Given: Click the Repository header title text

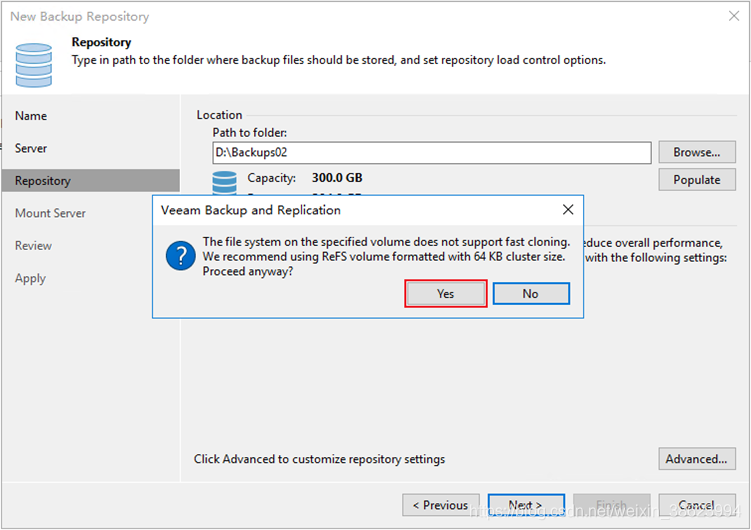Looking at the screenshot, I should [x=101, y=42].
